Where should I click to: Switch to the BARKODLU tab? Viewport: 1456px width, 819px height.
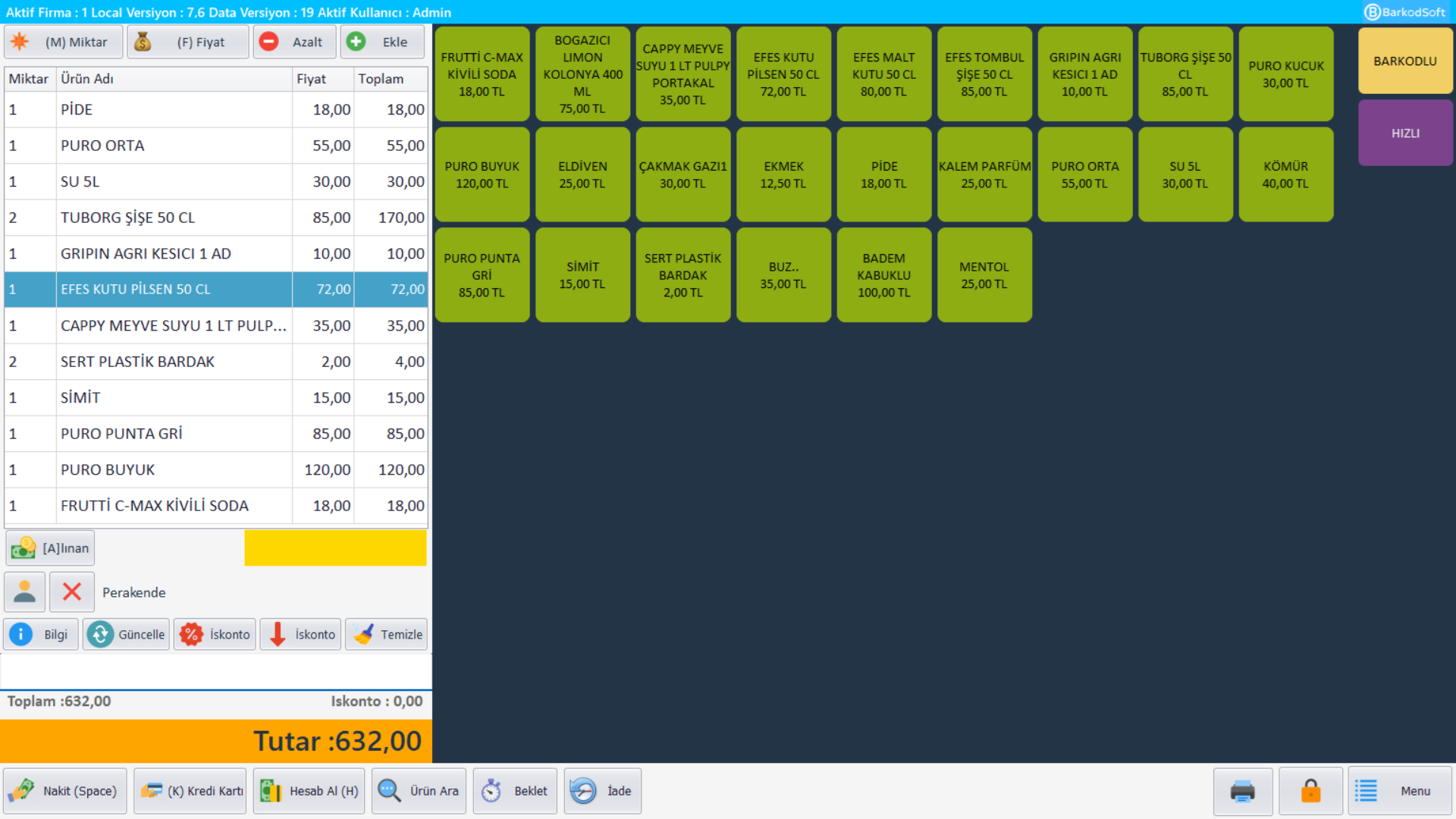click(x=1405, y=61)
